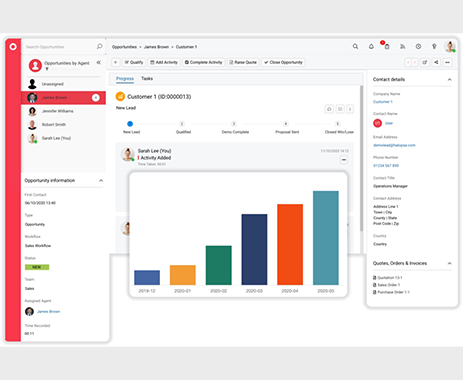Click the red Halo logo icon
This screenshot has width=463, height=380.
(13, 47)
